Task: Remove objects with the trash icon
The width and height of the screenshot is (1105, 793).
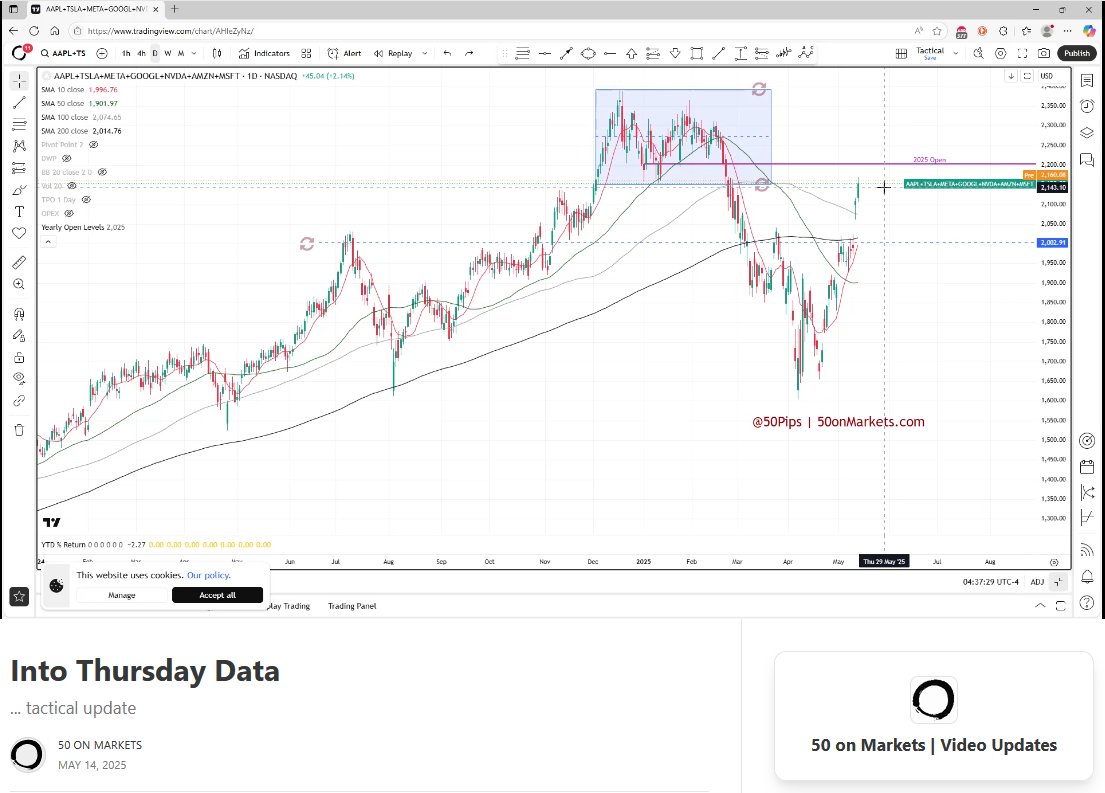Action: (19, 430)
